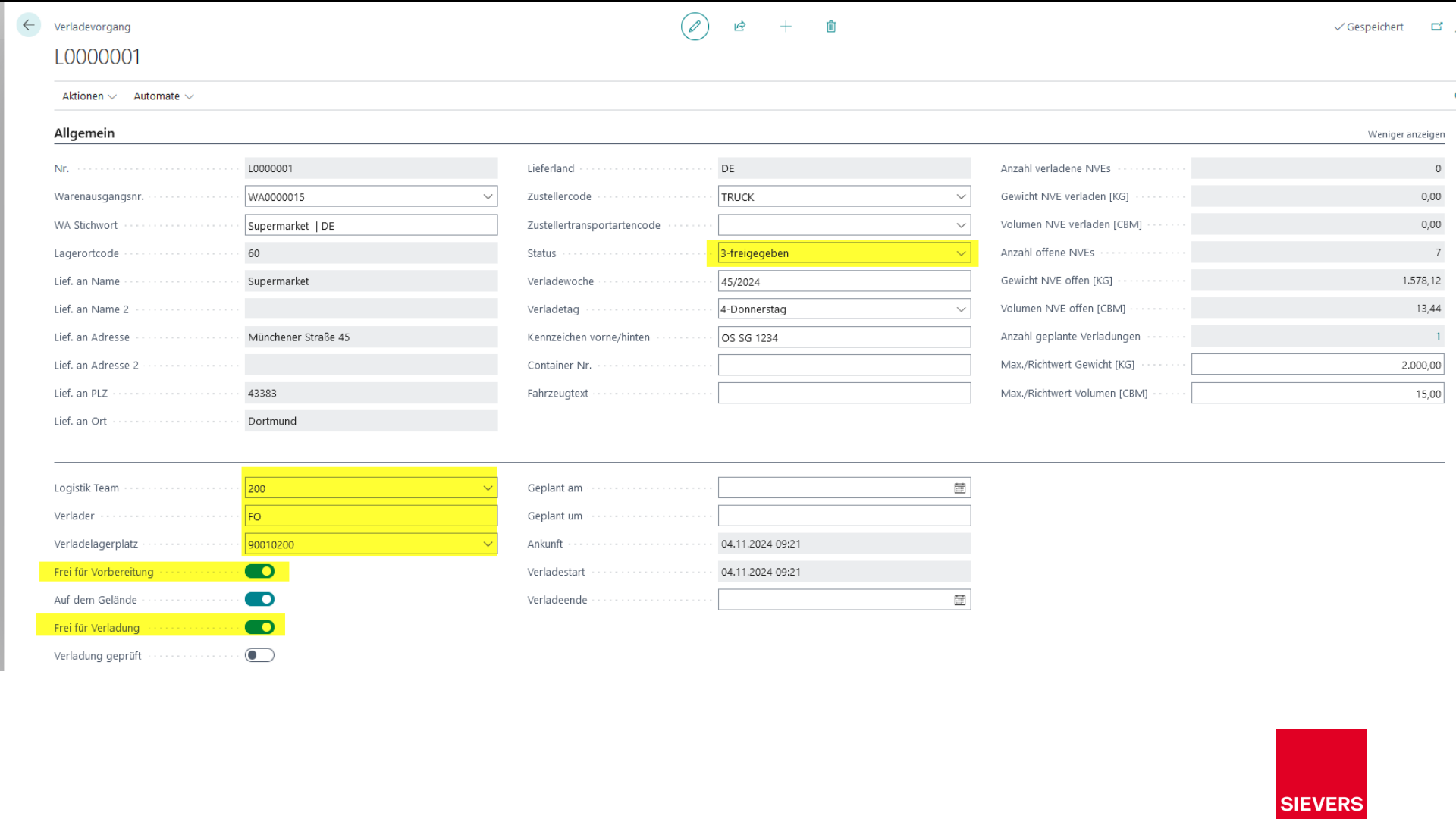Open Logistik Team dropdown arrow
The width and height of the screenshot is (1456, 819).
pyautogui.click(x=488, y=488)
